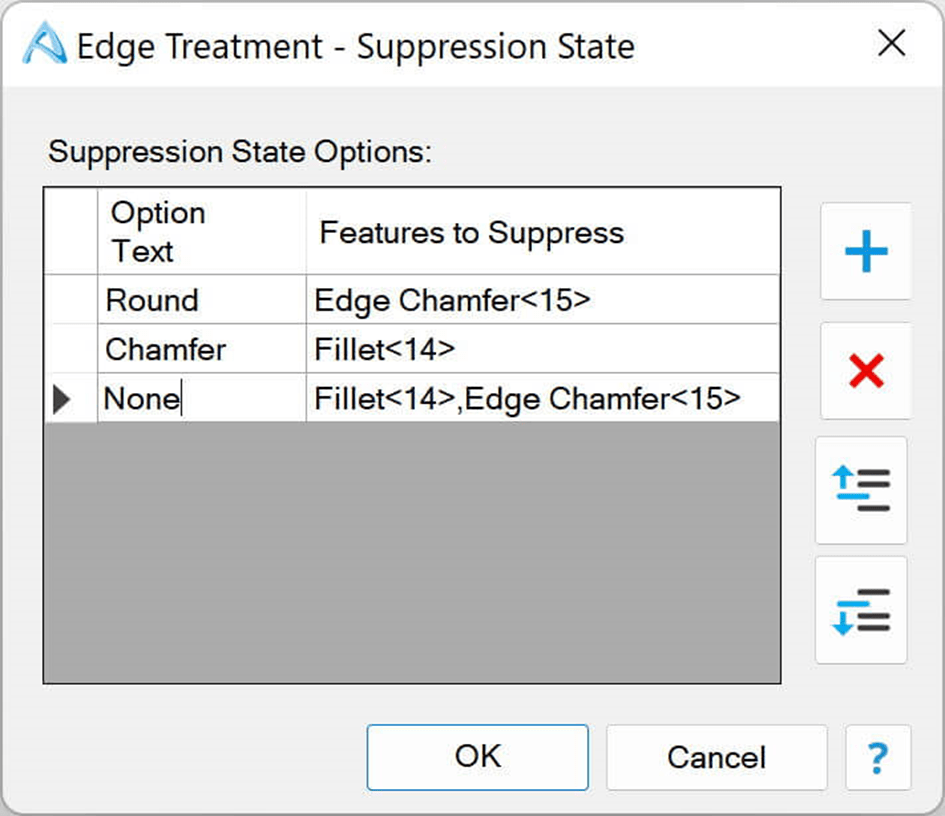The height and width of the screenshot is (816, 945).
Task: Click the Fillet<14> features cell
Action: [x=542, y=349]
